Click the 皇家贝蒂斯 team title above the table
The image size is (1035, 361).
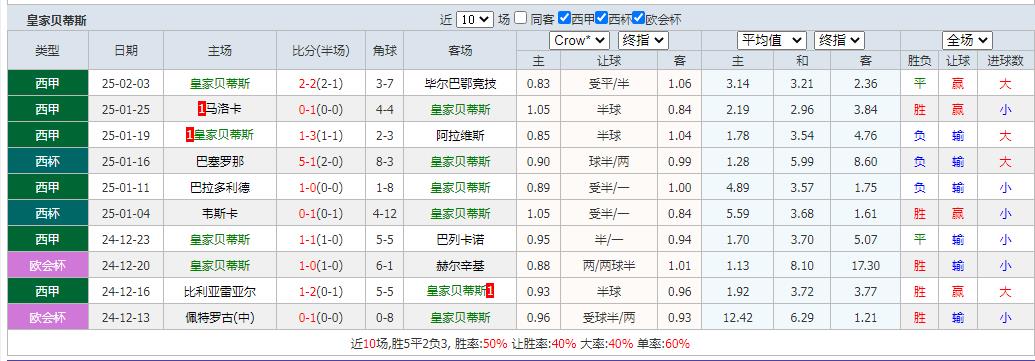click(x=56, y=20)
